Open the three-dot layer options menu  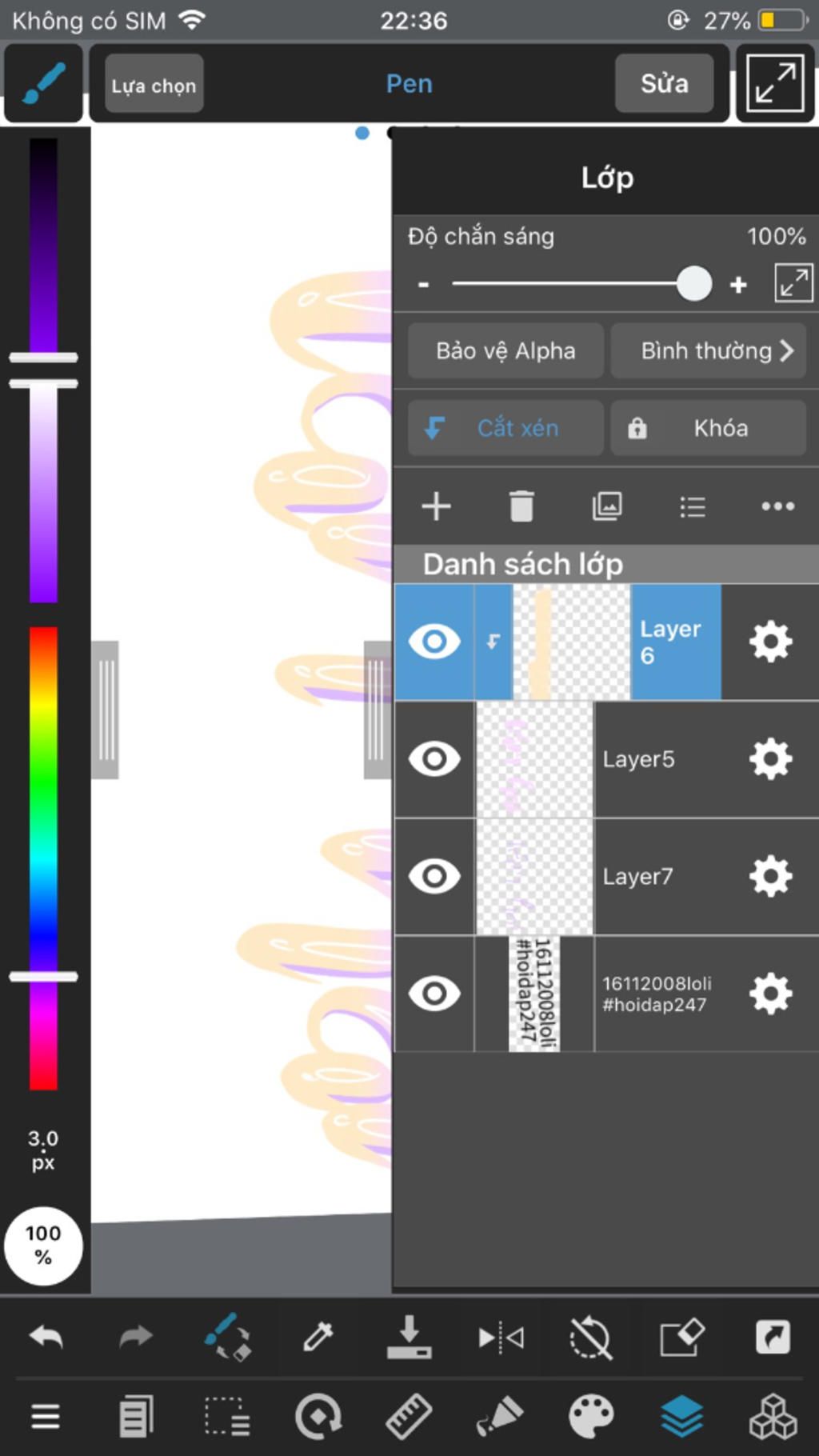pyautogui.click(x=778, y=506)
